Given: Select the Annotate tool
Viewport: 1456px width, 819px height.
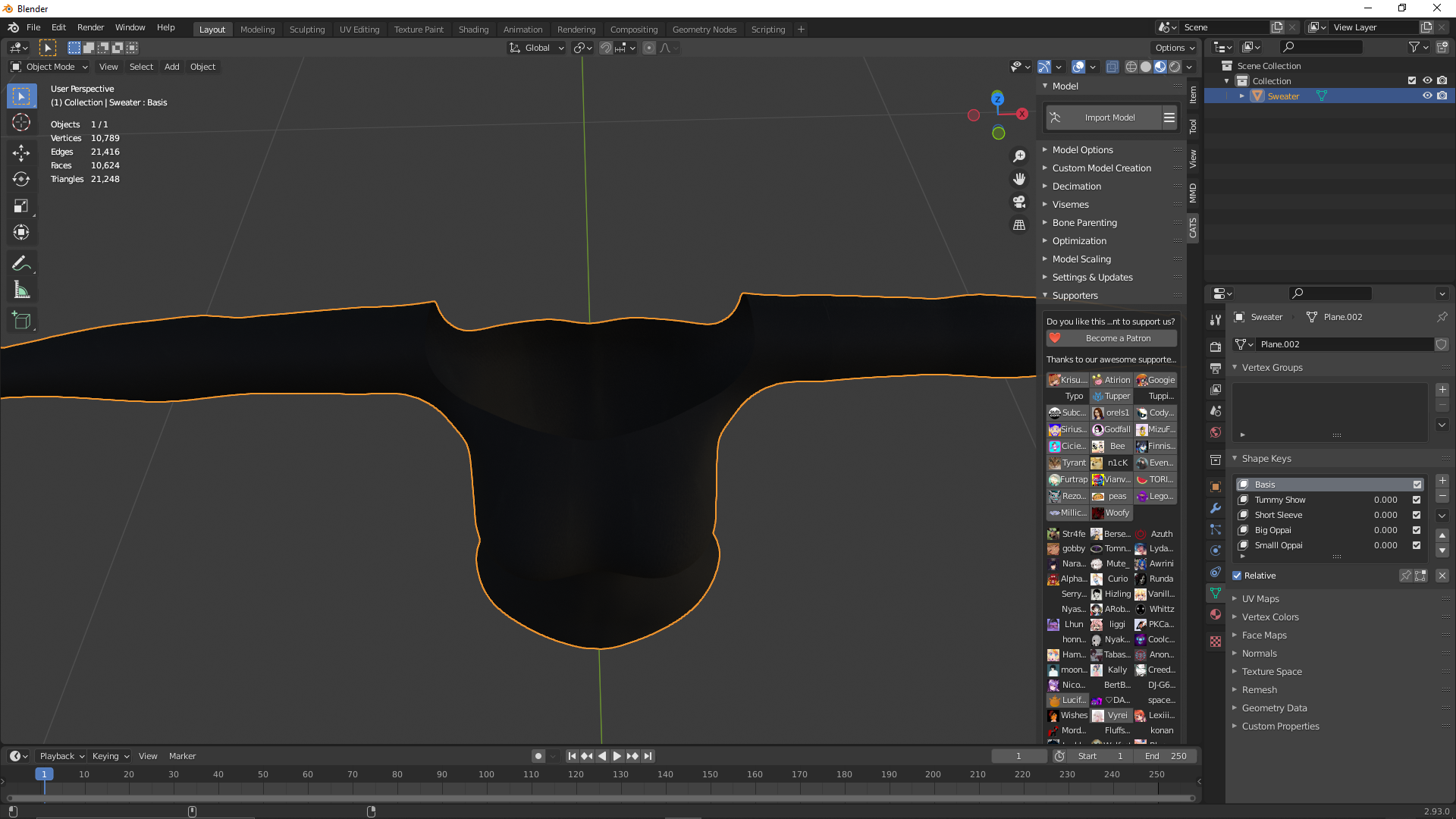Looking at the screenshot, I should pyautogui.click(x=21, y=263).
